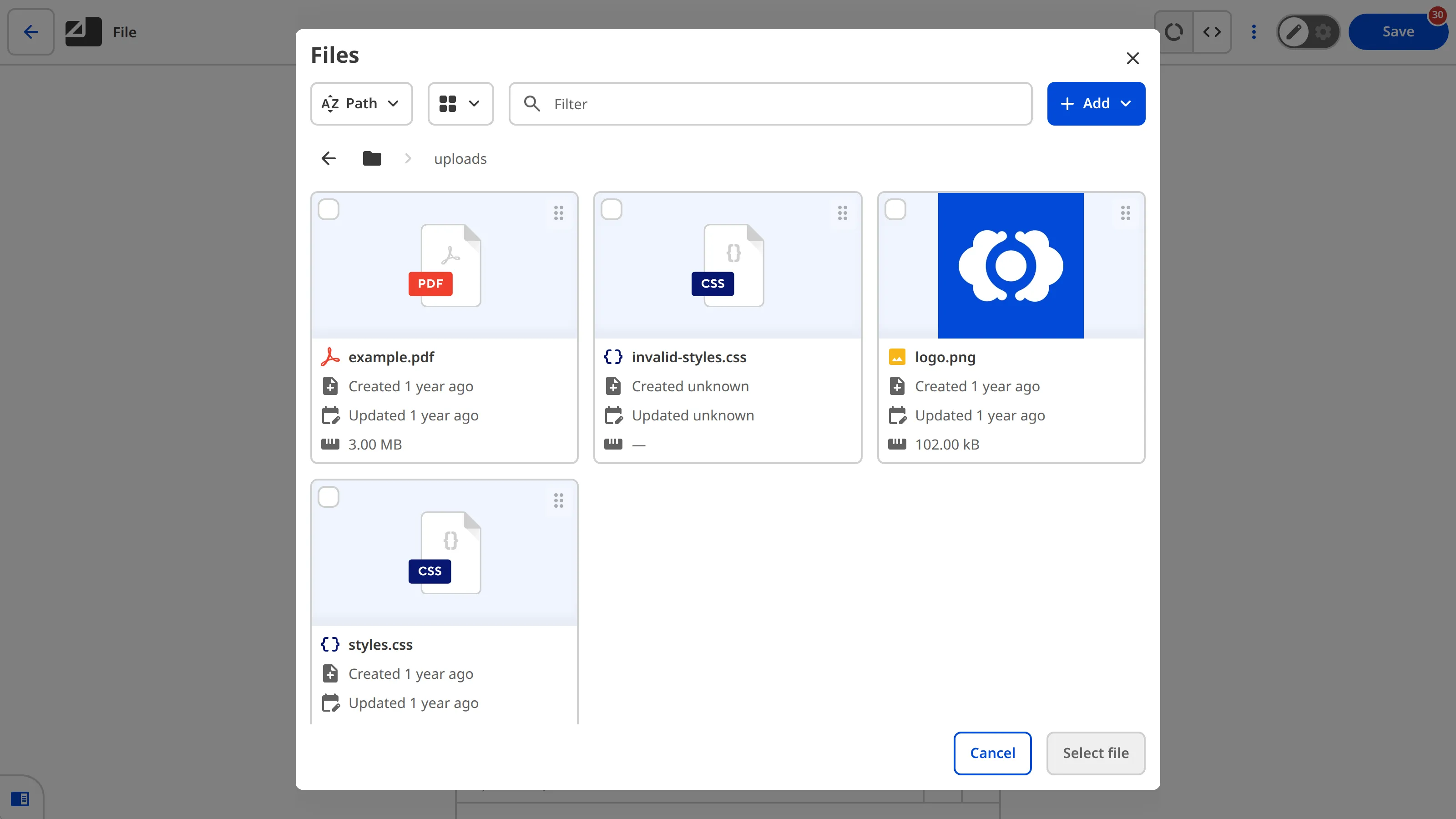Click the Save button

coord(1398,32)
